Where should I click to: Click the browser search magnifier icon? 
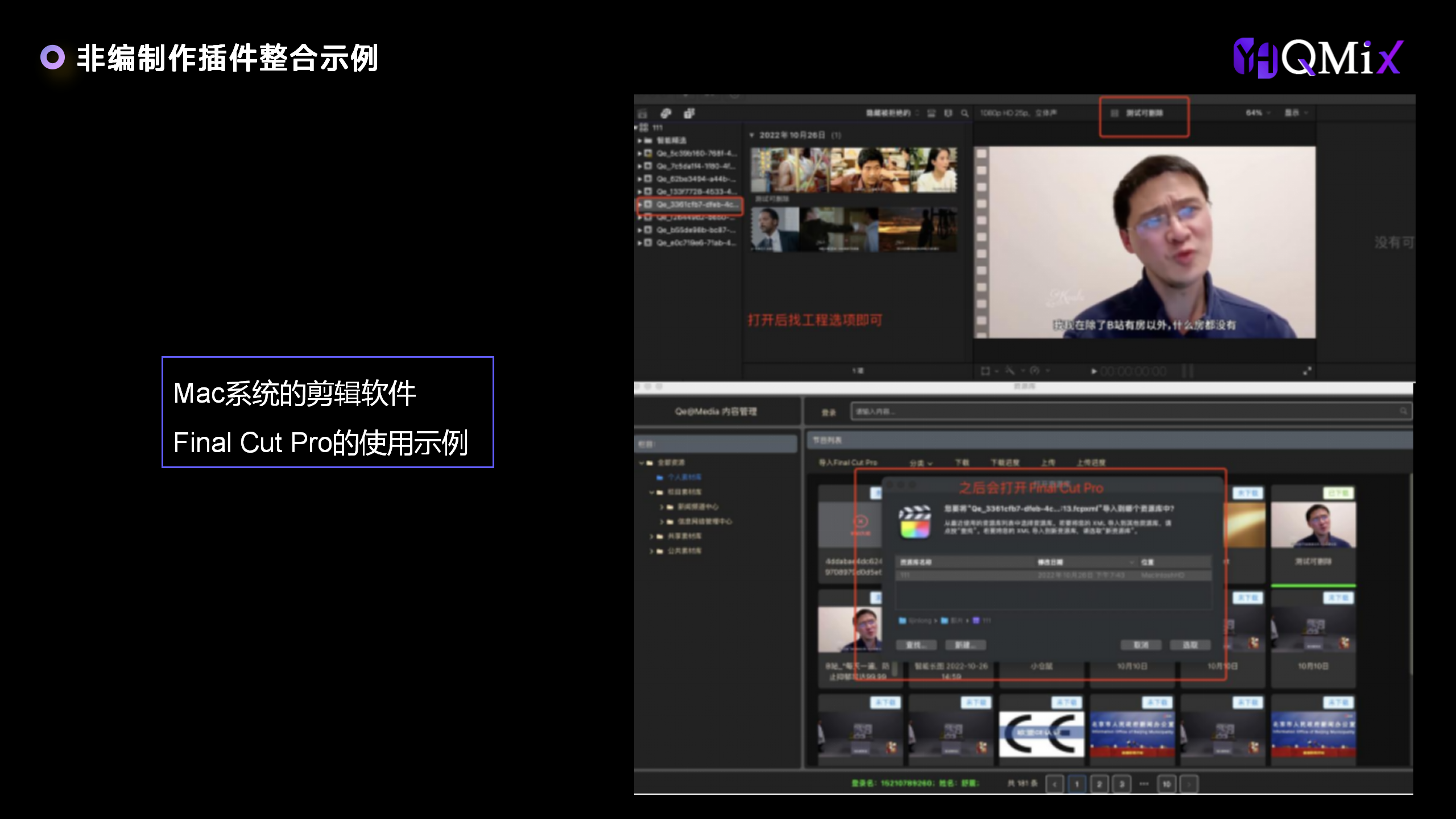[x=965, y=113]
